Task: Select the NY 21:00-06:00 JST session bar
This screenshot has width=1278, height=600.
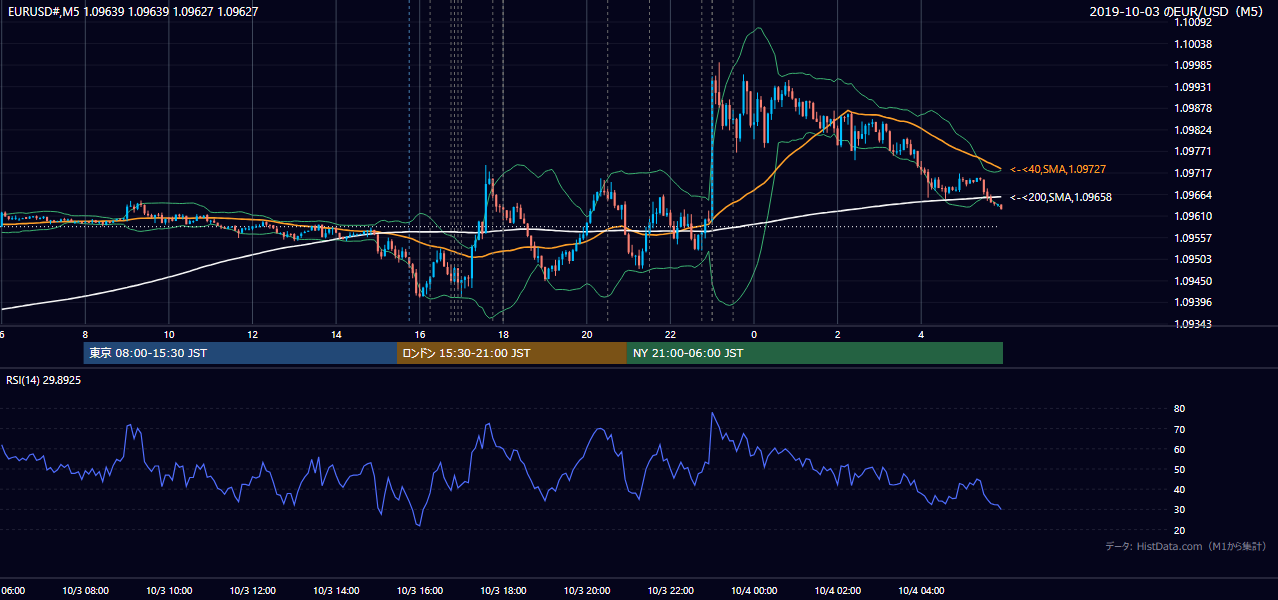Action: [x=815, y=353]
